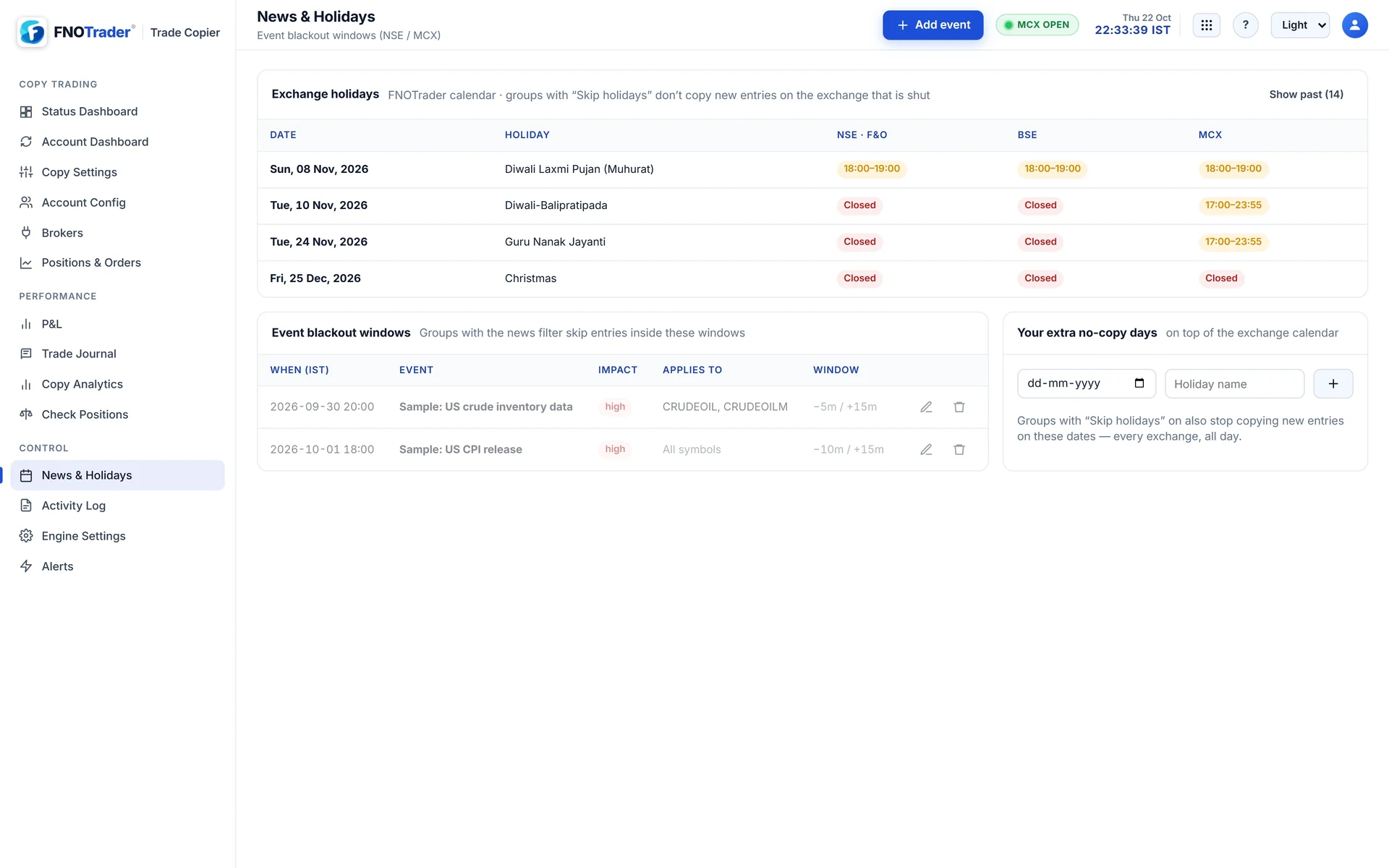
Task: Delete the US crude inventory data event
Action: tap(959, 407)
